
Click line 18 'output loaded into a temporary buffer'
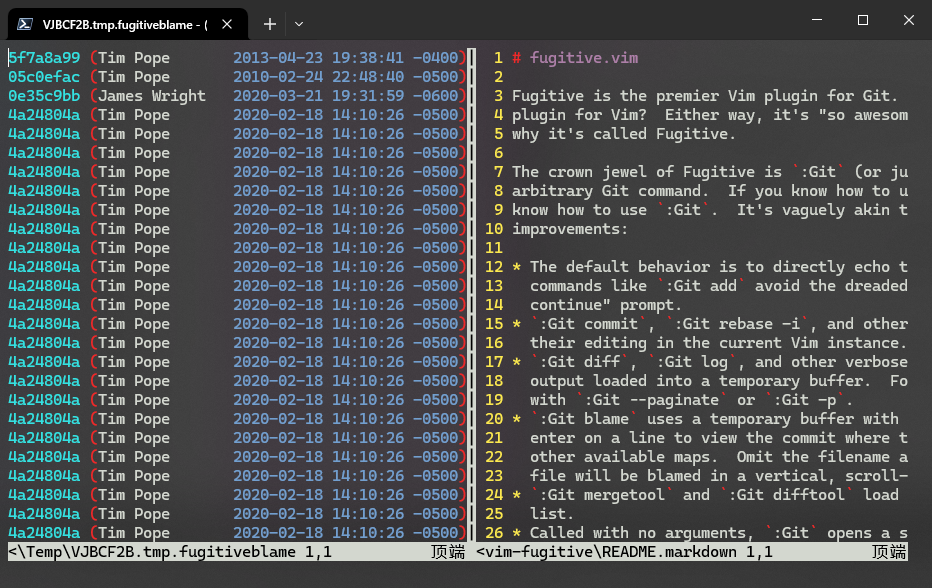719,381
